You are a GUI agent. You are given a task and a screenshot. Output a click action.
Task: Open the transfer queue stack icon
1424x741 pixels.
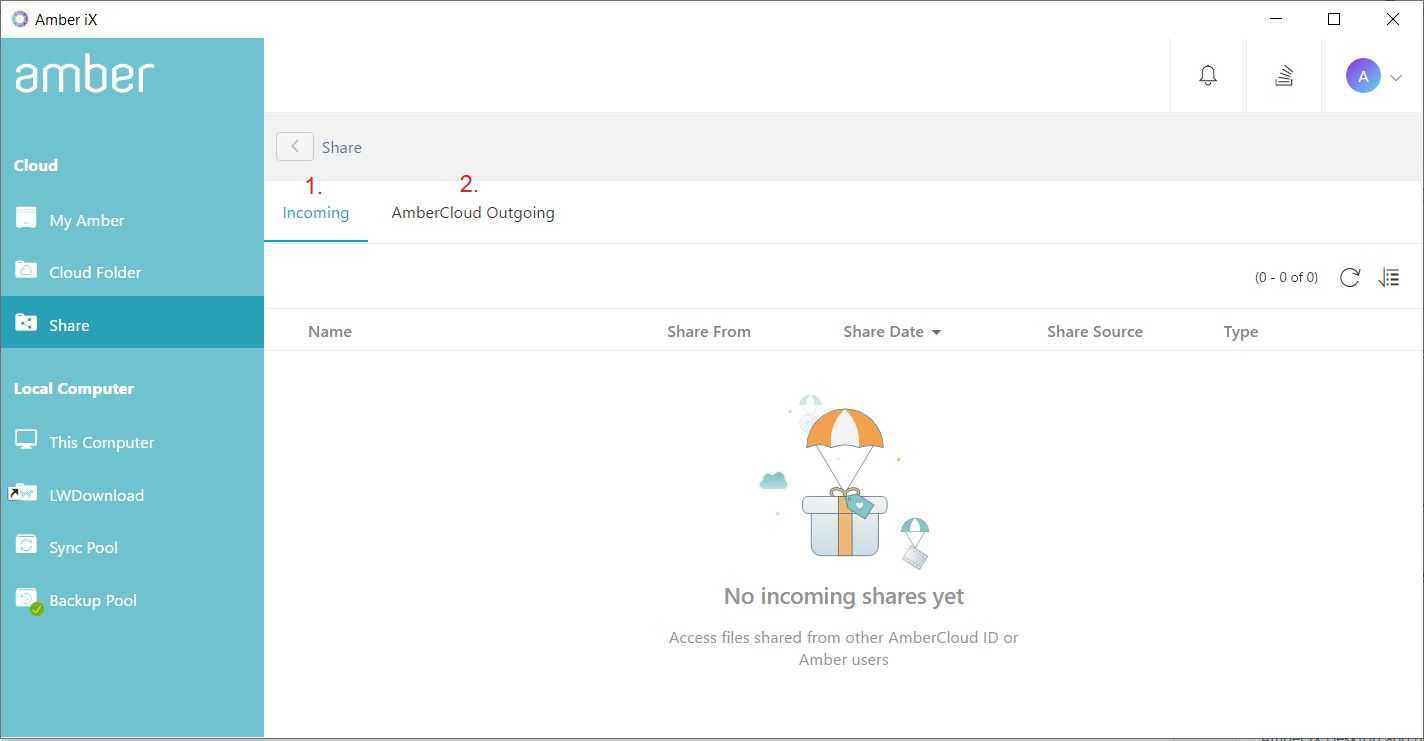point(1284,76)
